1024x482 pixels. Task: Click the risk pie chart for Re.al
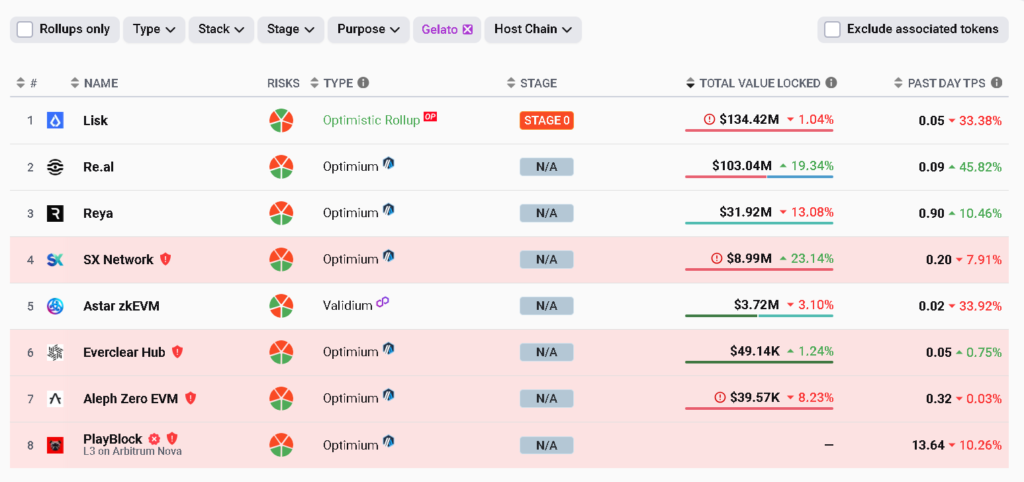[281, 167]
